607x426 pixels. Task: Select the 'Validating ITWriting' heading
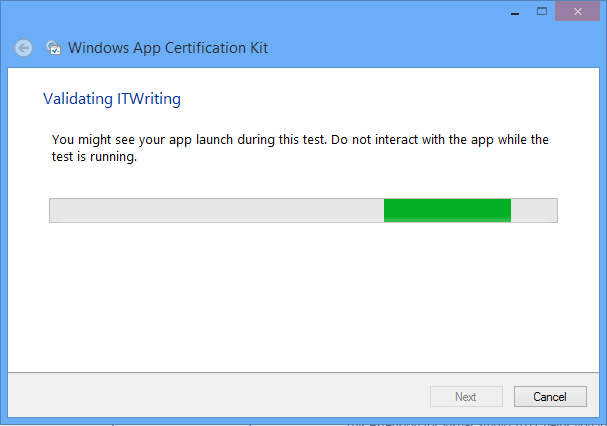pyautogui.click(x=112, y=99)
